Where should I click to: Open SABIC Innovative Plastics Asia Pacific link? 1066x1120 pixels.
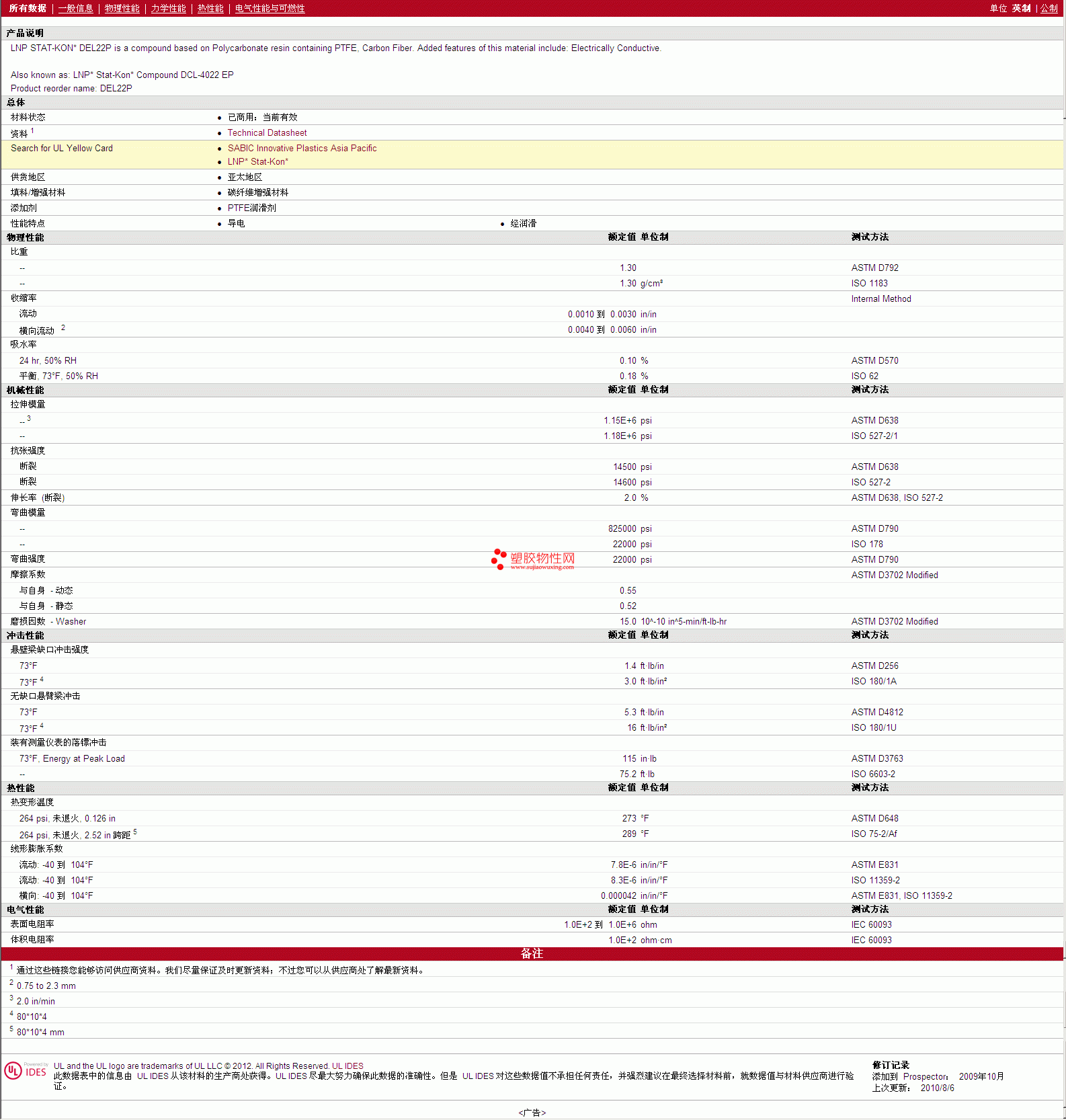tap(302, 149)
